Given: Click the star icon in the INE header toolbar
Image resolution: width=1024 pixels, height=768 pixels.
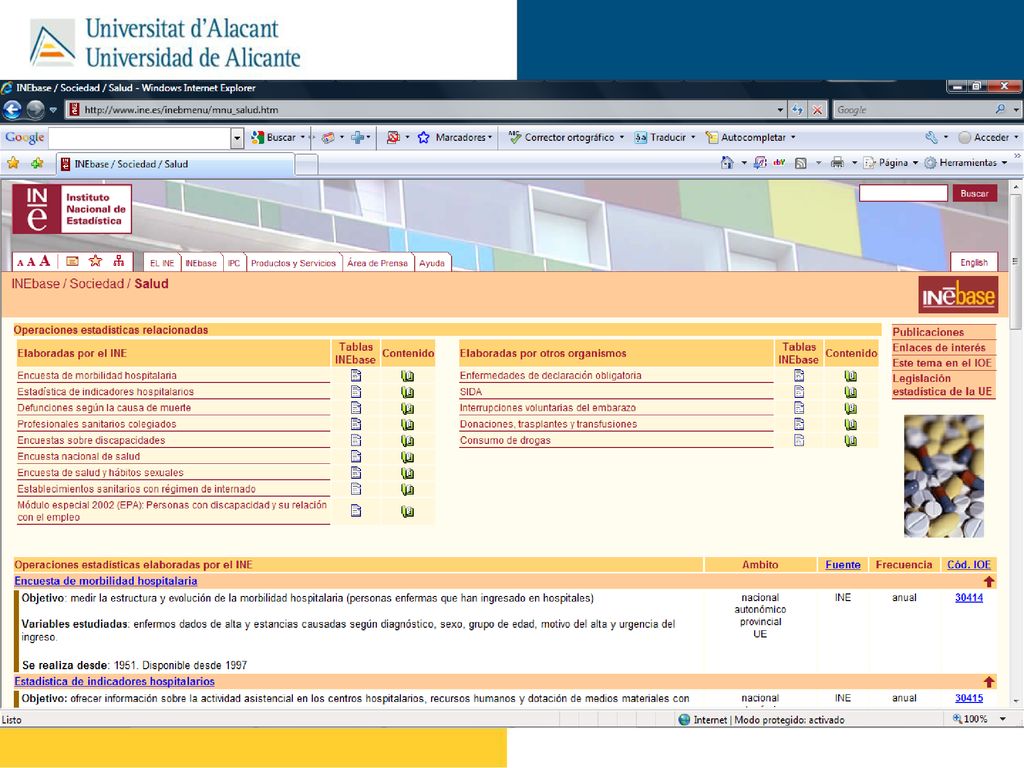Looking at the screenshot, I should point(95,261).
